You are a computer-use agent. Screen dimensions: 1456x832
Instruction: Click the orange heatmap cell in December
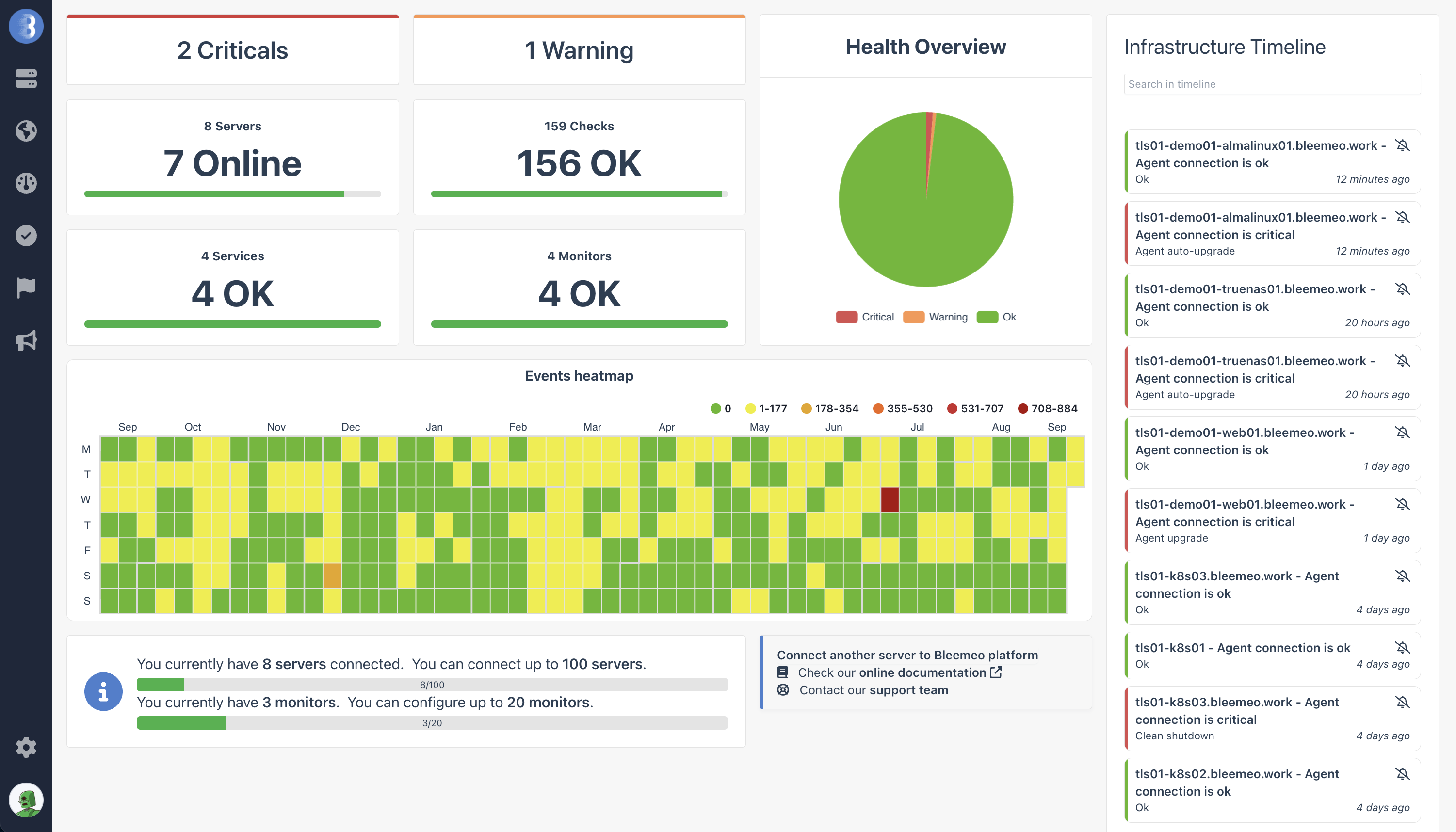(x=332, y=576)
